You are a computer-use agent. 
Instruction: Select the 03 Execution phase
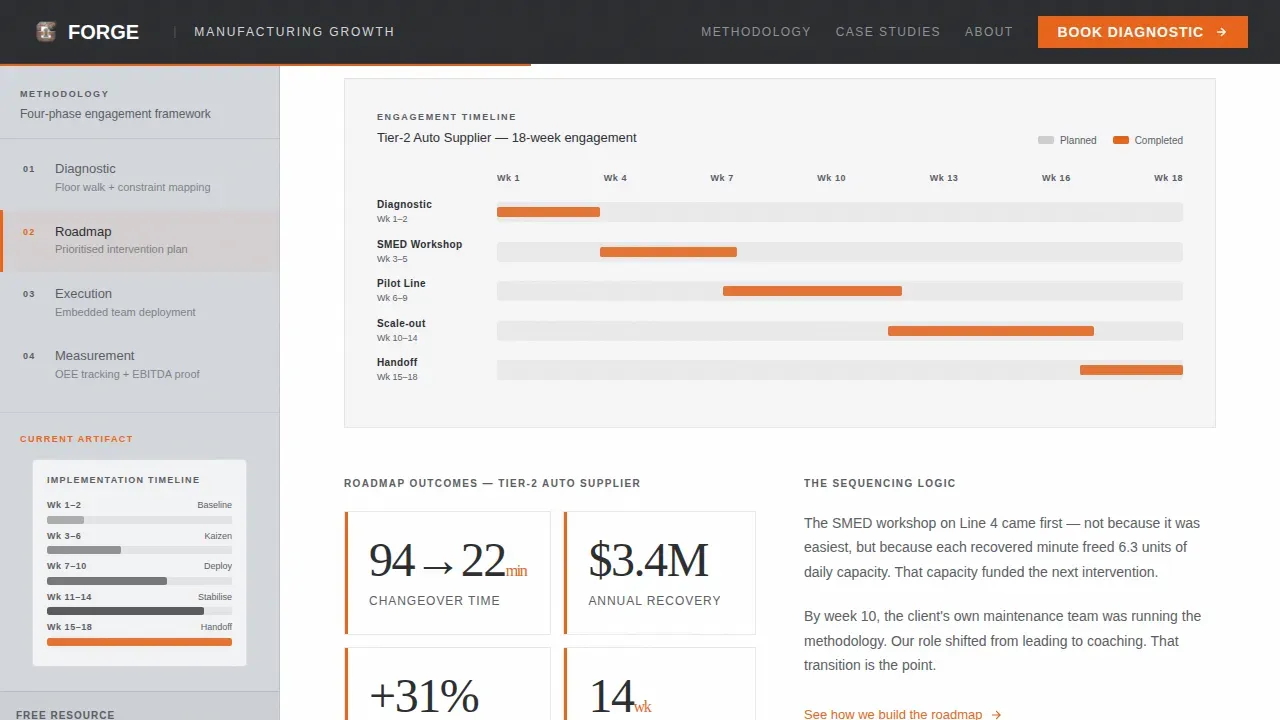click(x=140, y=303)
